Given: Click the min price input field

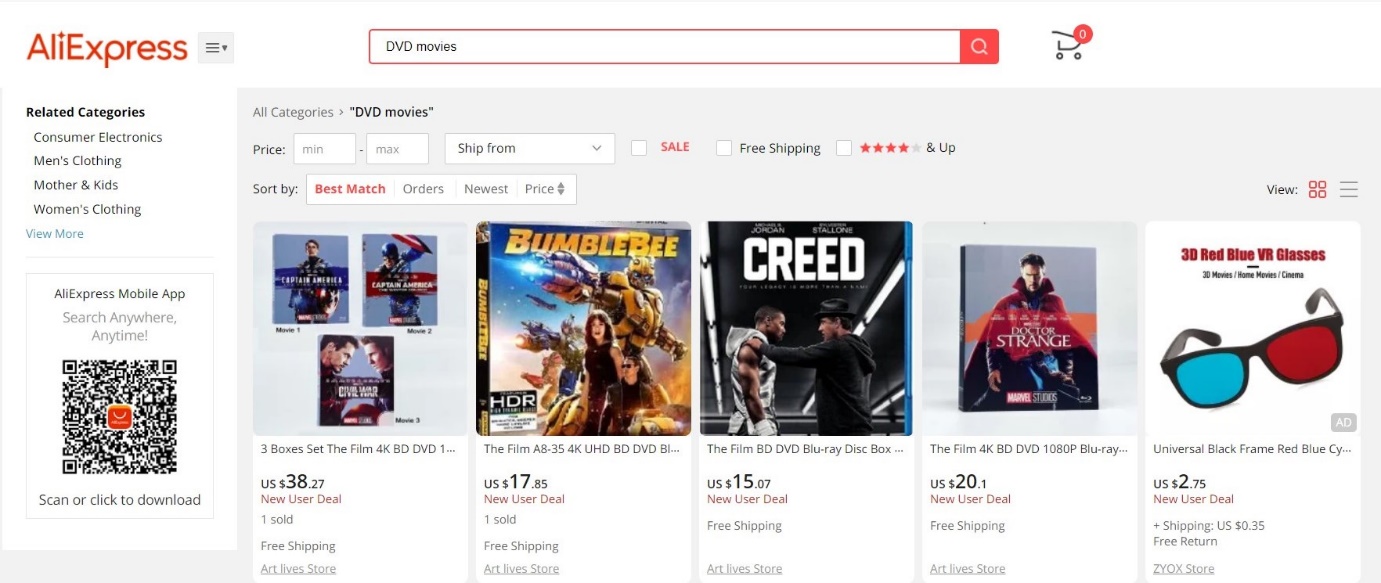Looking at the screenshot, I should 324,149.
